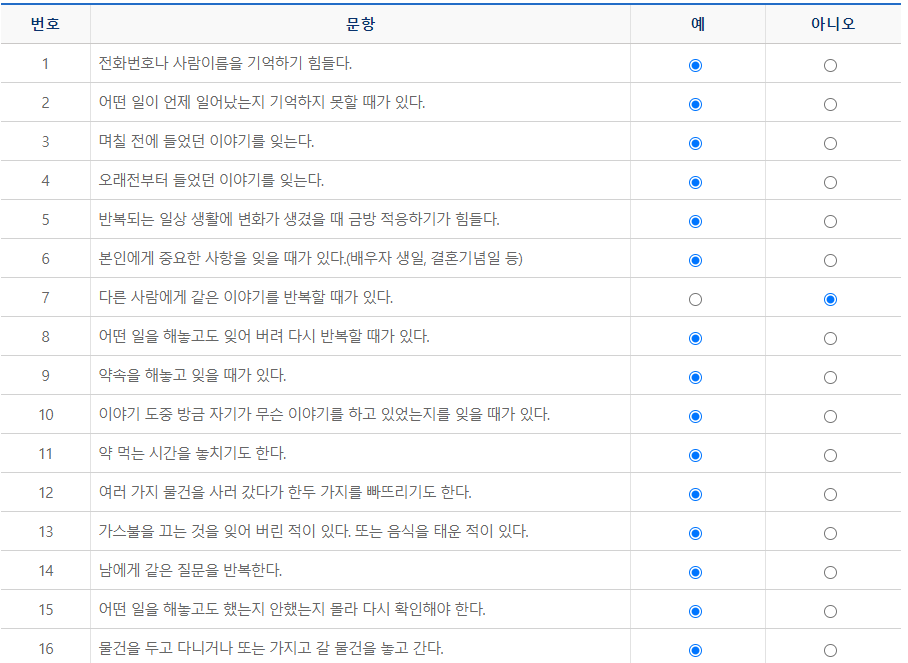The height and width of the screenshot is (663, 908).
Task: Select 아니오 for question 8
Action: 830,338
